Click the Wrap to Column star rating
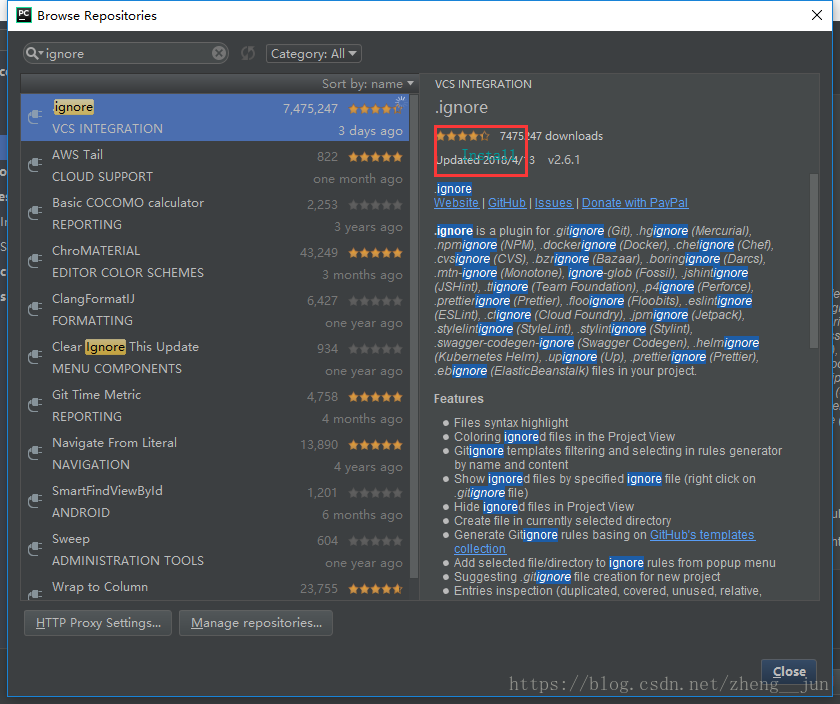This screenshot has height=704, width=840. point(375,589)
